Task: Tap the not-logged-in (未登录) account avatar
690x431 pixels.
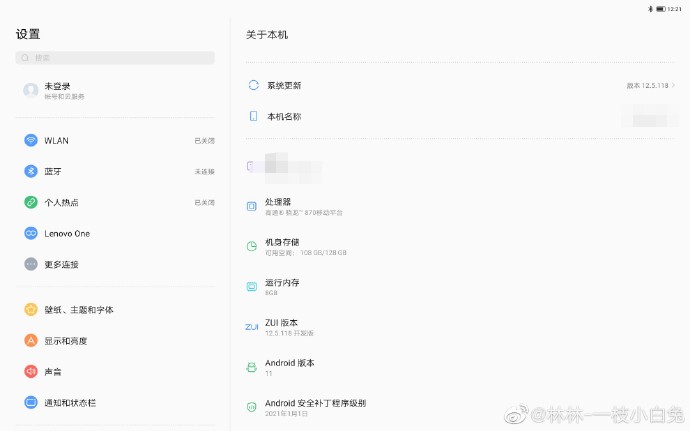Action: tap(31, 90)
